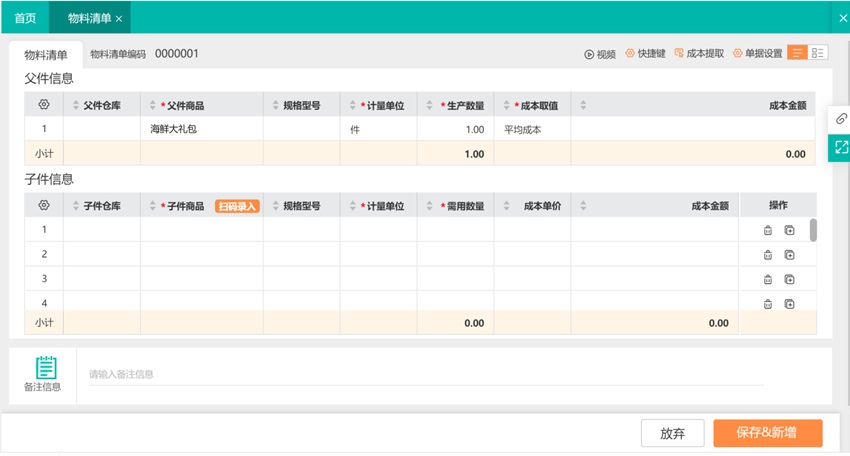Delete row 1 in 子件信息 table
This screenshot has height=456, width=850.
tap(768, 230)
